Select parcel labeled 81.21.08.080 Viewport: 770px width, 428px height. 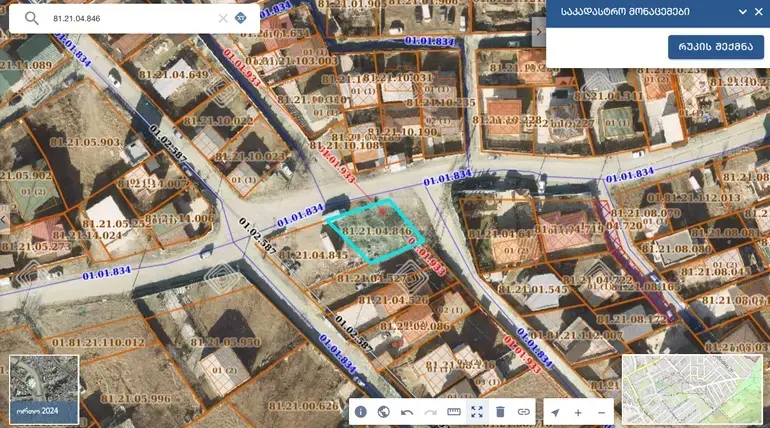point(677,249)
